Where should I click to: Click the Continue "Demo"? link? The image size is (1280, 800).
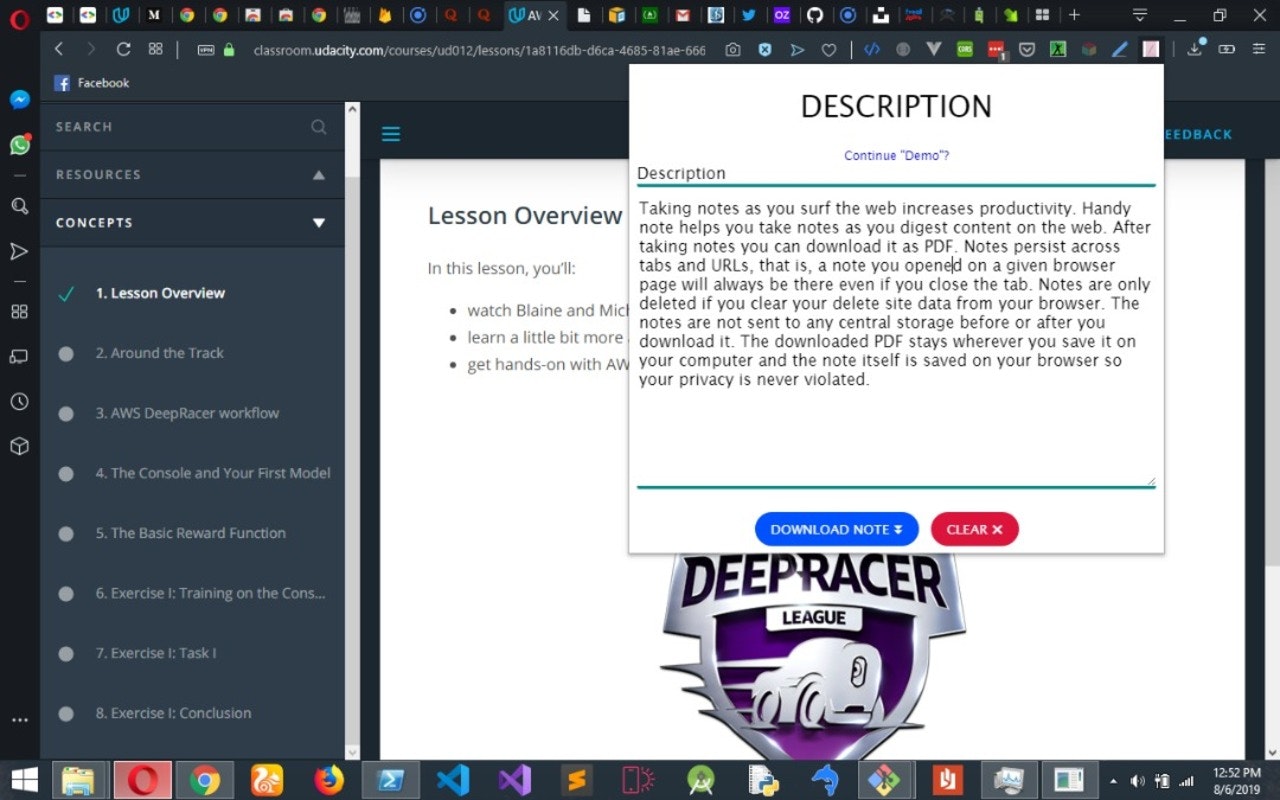pos(896,155)
